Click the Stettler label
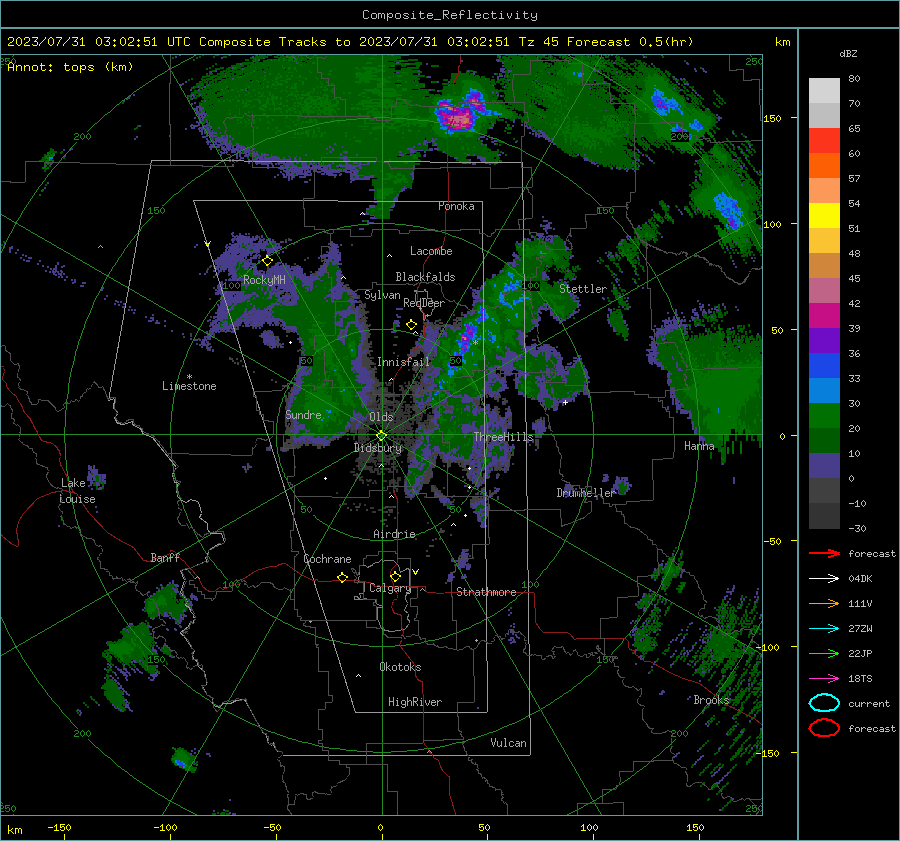This screenshot has height=841, width=900. pyautogui.click(x=583, y=289)
